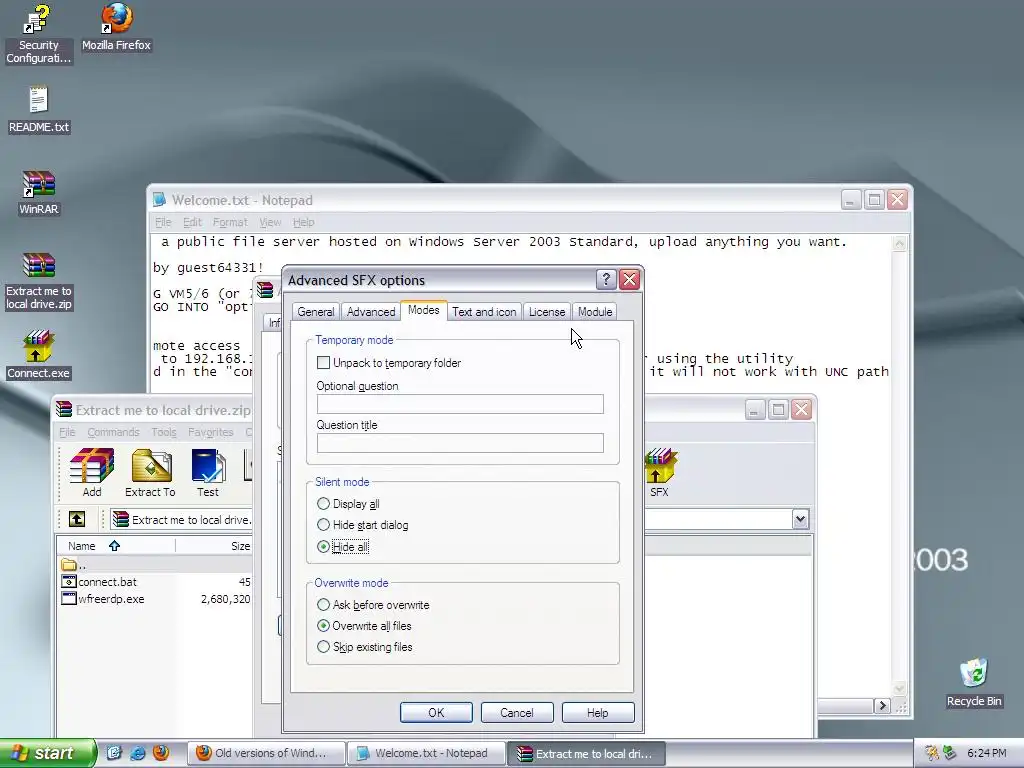
Task: Open the Favorites menu in WinRAR
Action: 210,432
